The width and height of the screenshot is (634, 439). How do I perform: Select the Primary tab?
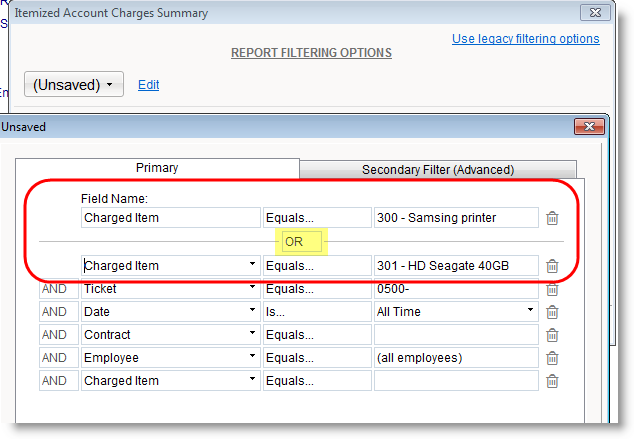tap(157, 168)
